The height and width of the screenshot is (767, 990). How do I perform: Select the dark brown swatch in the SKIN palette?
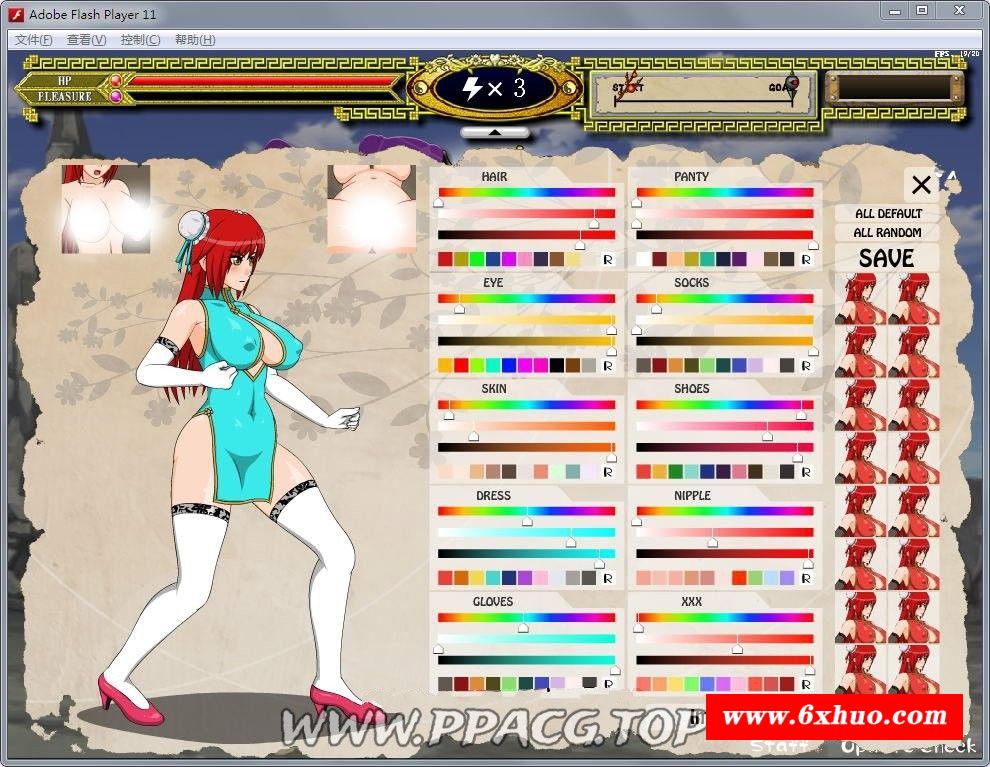pos(509,472)
